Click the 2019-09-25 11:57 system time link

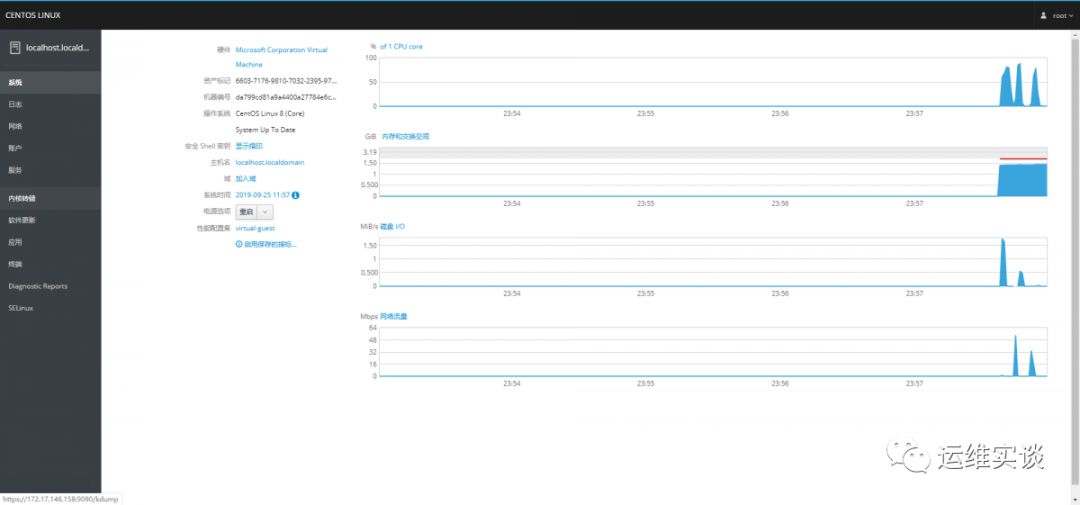tap(262, 195)
